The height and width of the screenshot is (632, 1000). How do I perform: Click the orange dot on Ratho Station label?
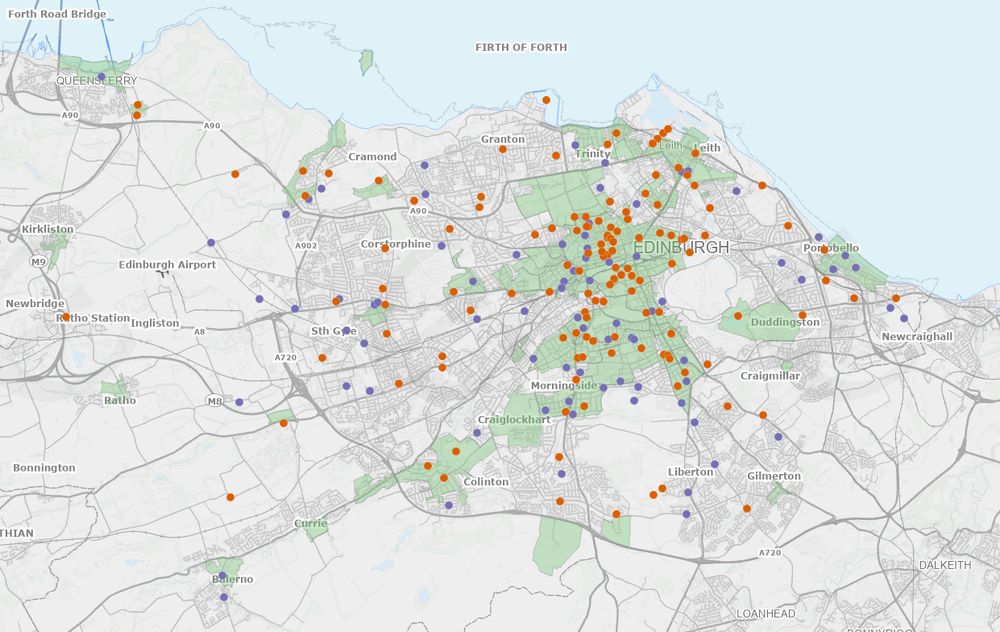point(66,317)
